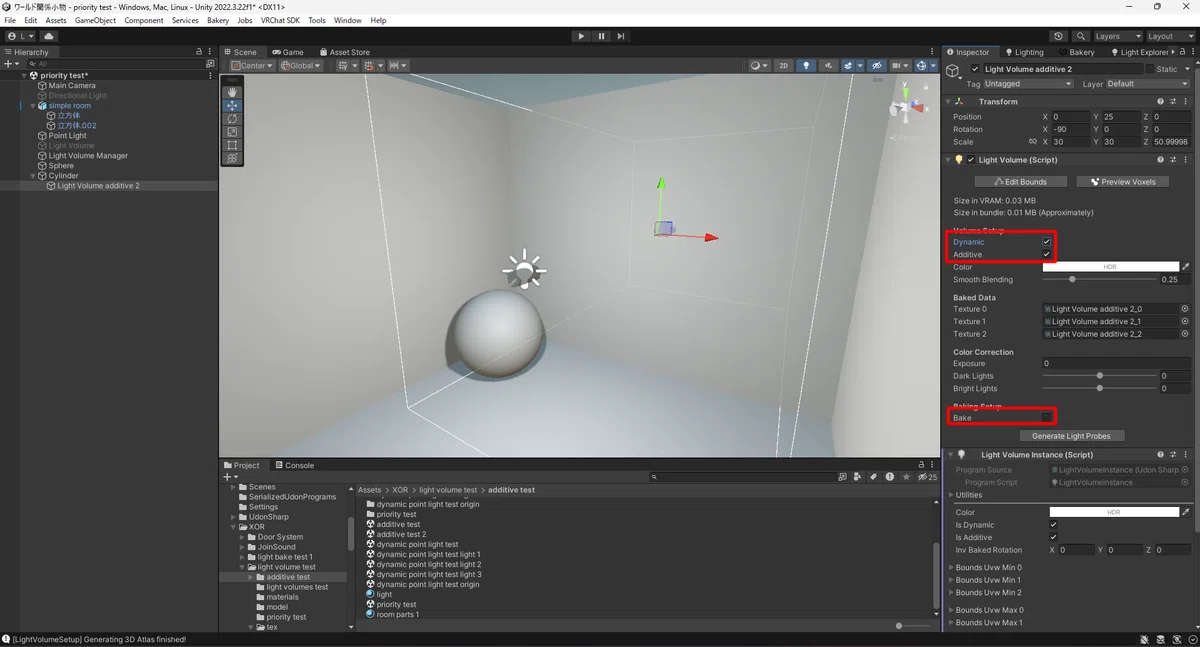Viewport: 1200px width, 647px height.
Task: Collapse the Cylinder item in Hierarchy
Action: coord(34,176)
